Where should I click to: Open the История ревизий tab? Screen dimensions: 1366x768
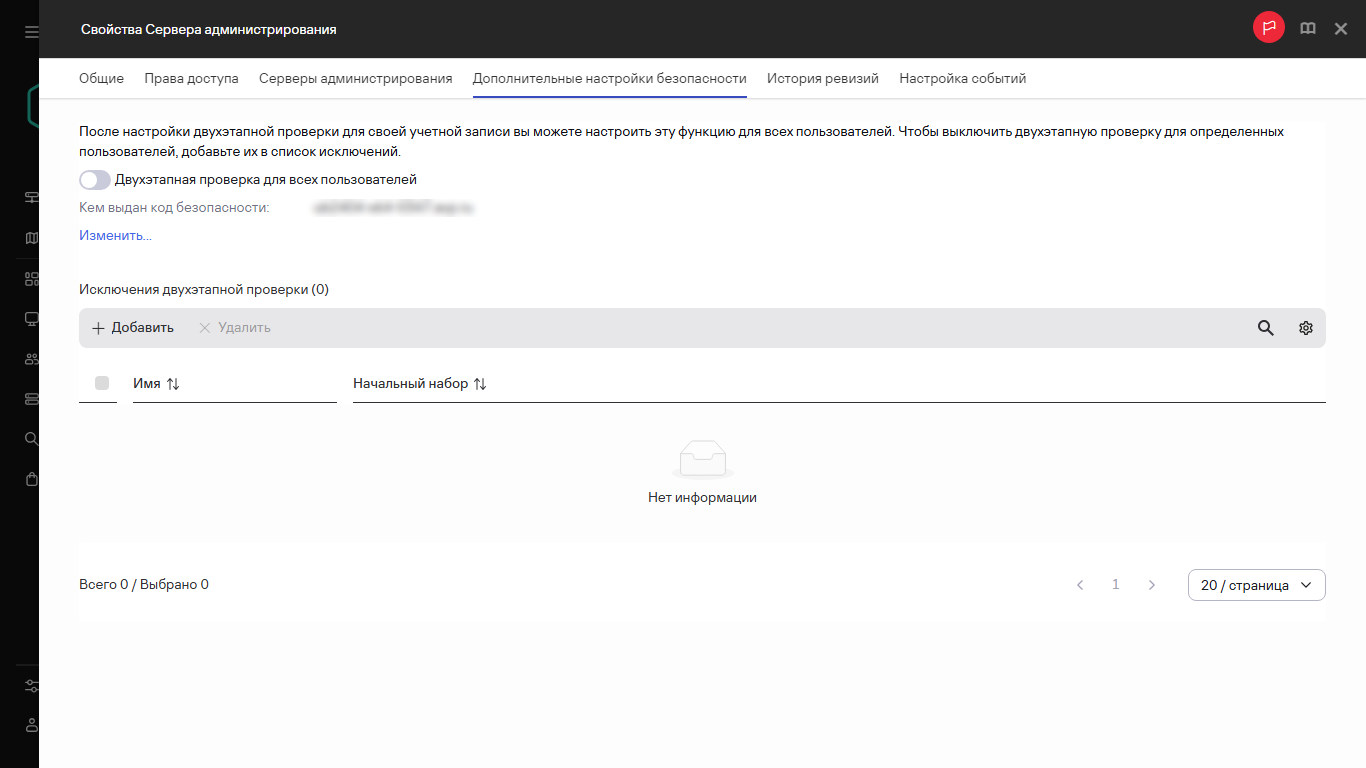pyautogui.click(x=822, y=78)
